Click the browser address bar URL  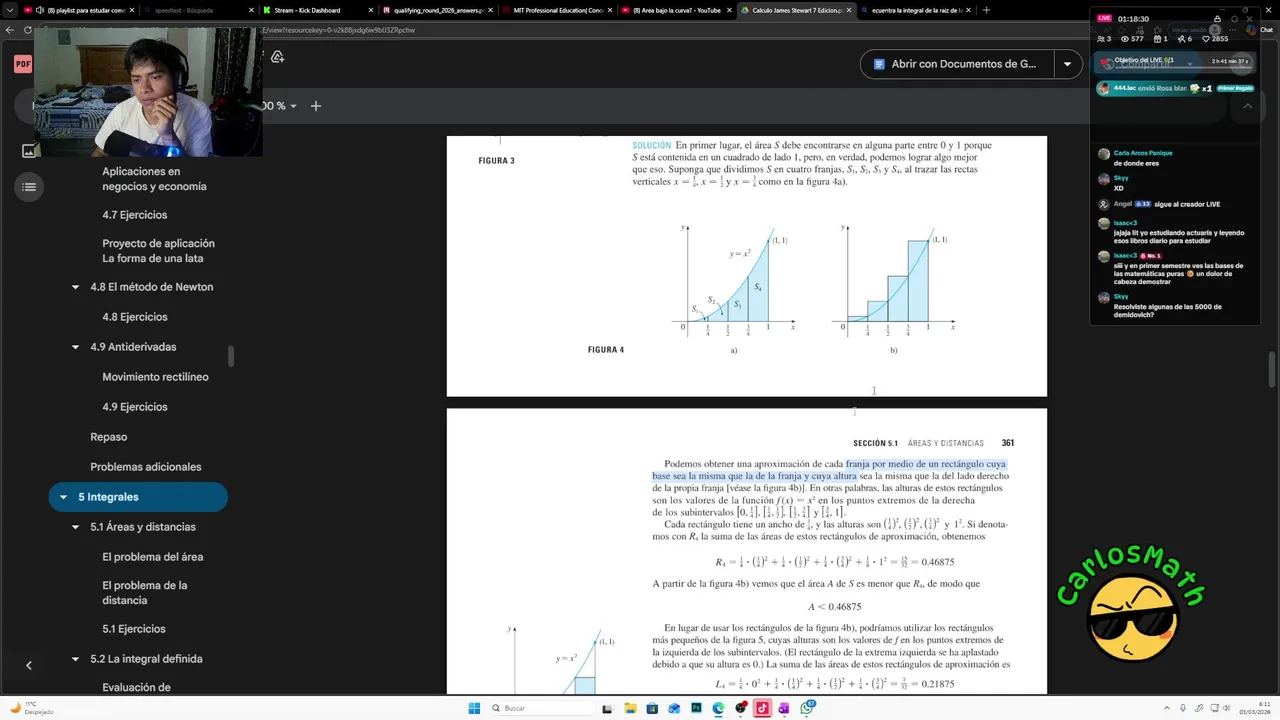point(338,30)
